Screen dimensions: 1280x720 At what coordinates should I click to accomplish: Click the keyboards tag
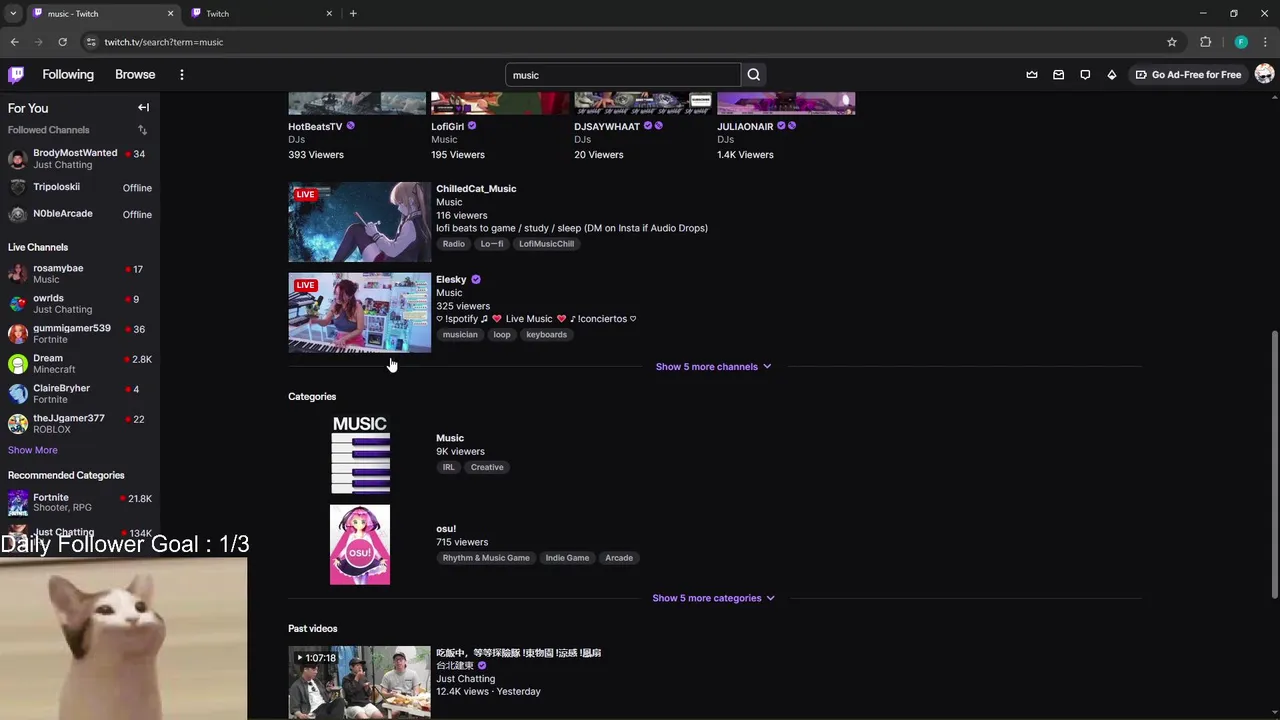click(x=546, y=335)
